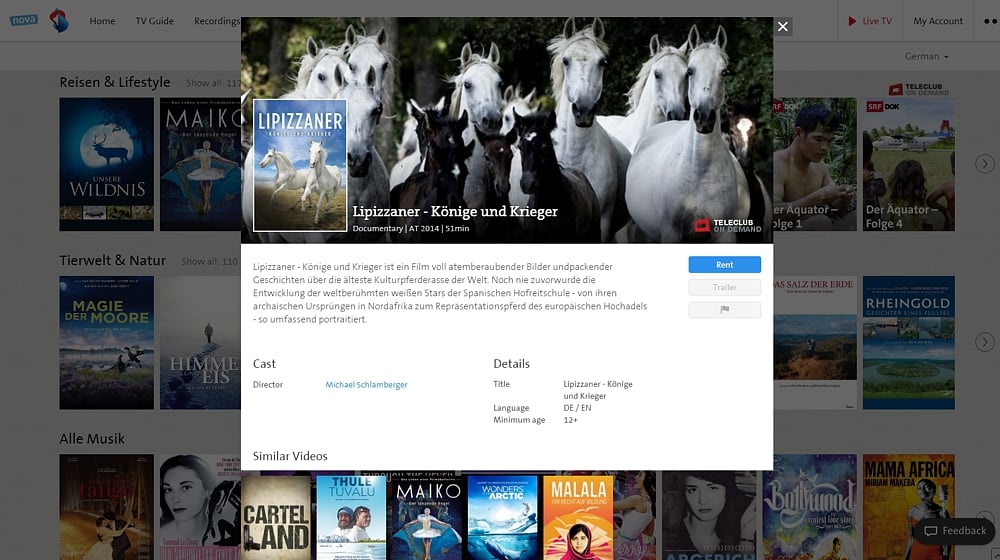Screen dimensions: 1000x560
Task: Click next arrow of Tierwelt & Natur row
Action: 985,343
